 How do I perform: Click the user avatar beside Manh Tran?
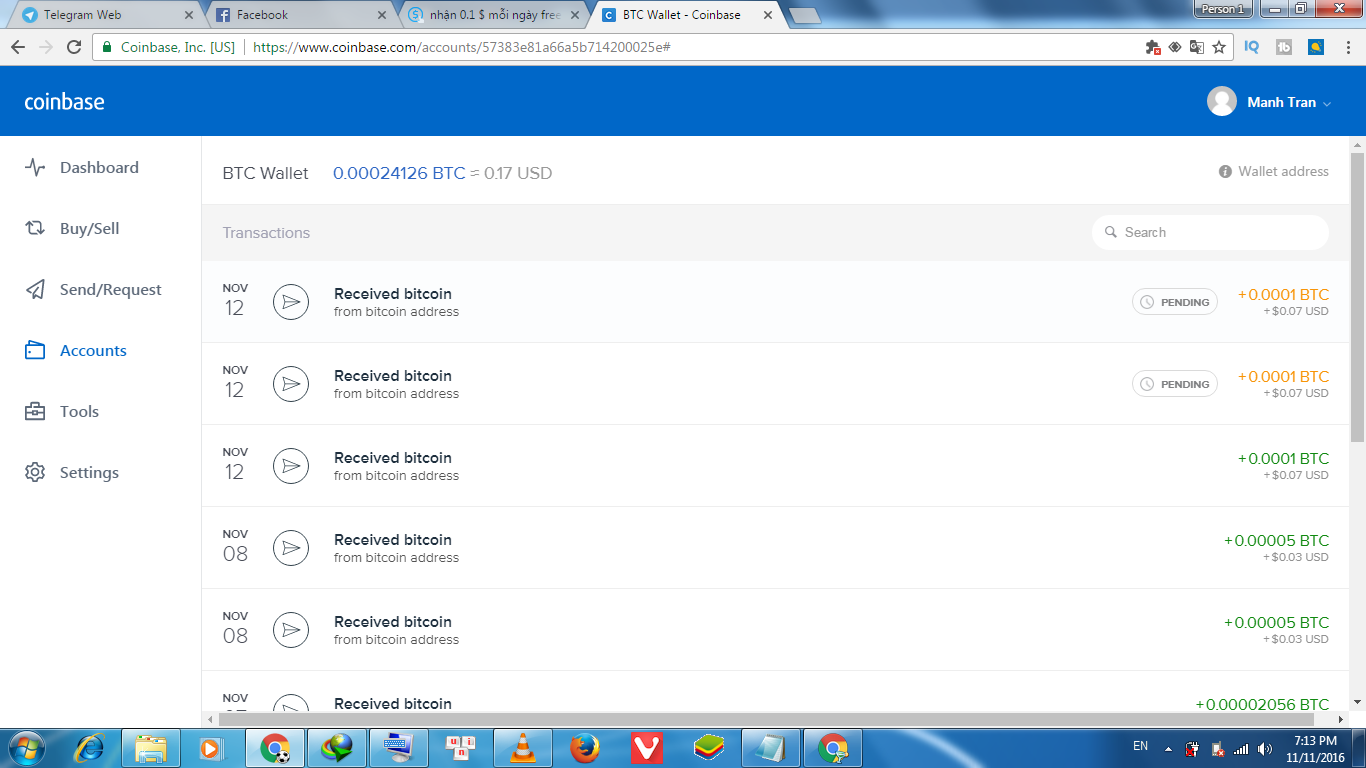pyautogui.click(x=1222, y=102)
